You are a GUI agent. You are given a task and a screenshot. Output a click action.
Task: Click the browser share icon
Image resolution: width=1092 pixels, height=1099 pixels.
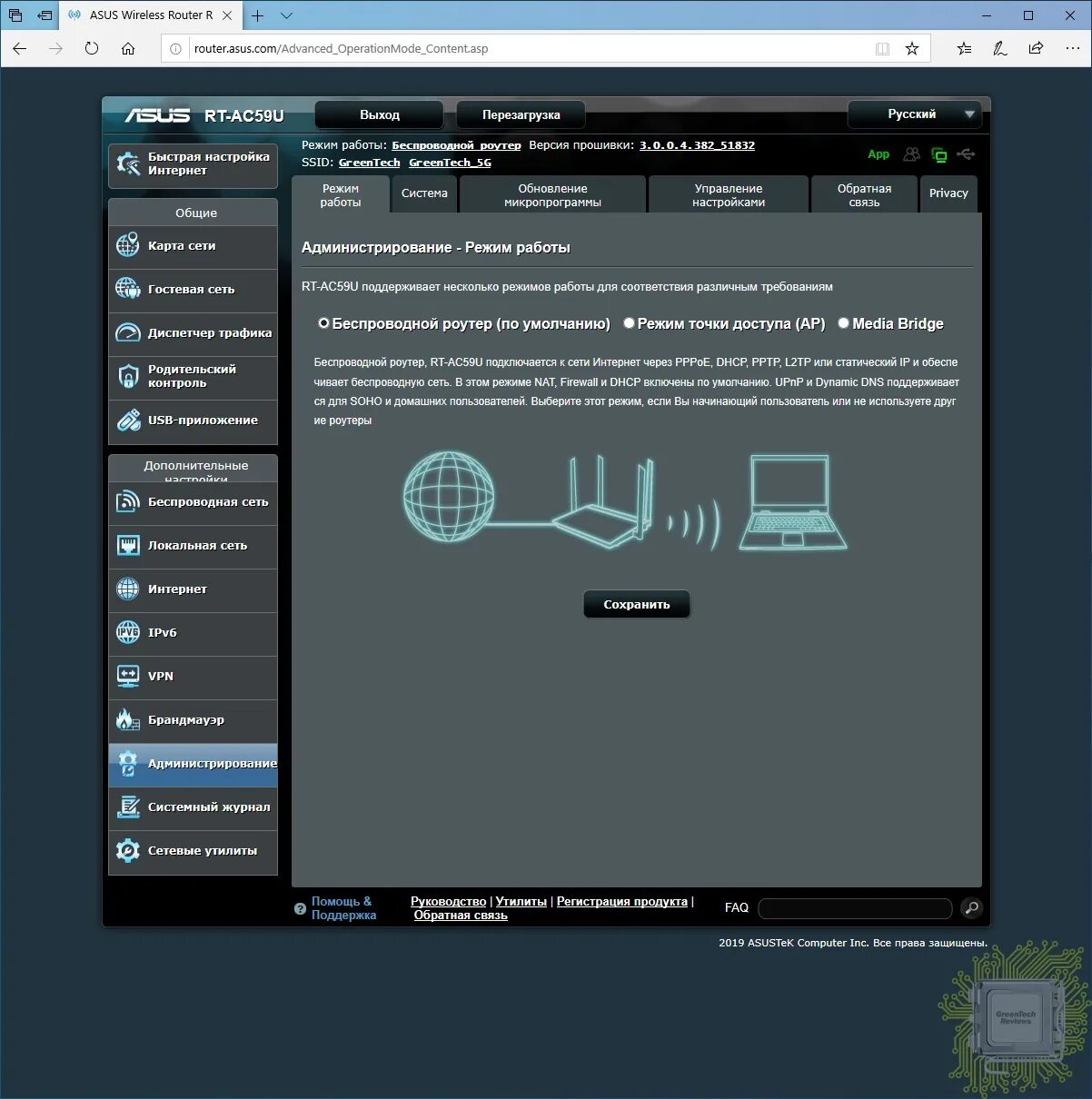(1036, 48)
